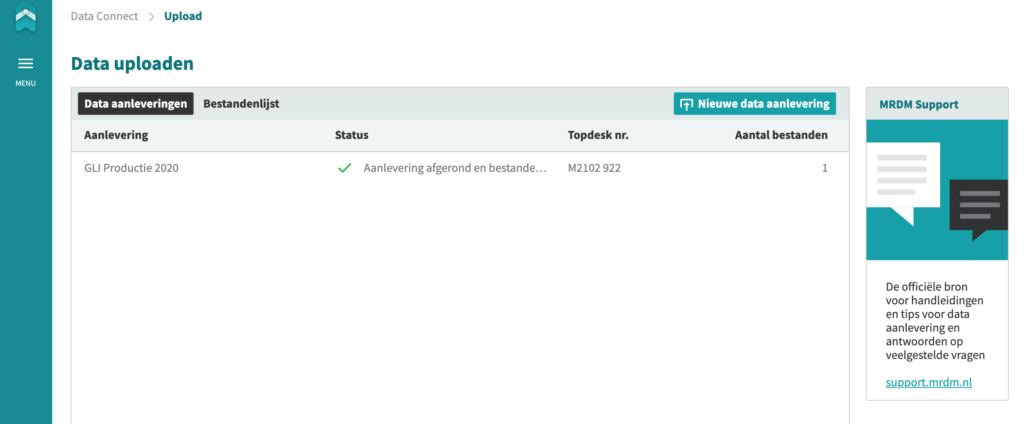Sort by the Status column header
Image resolution: width=1024 pixels, height=424 pixels.
point(351,135)
